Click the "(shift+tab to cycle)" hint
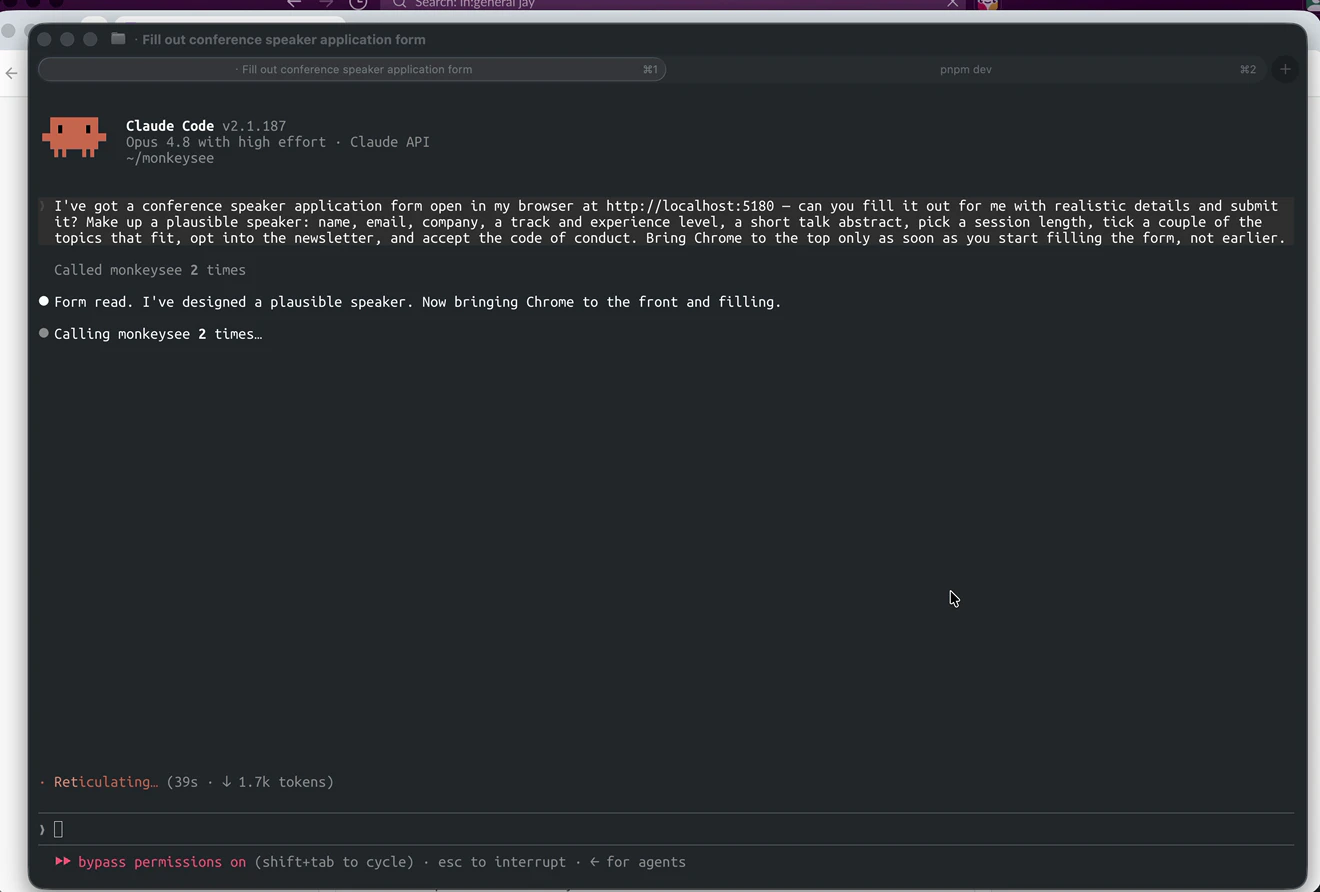Screen dimensions: 1320x892 [x=334, y=862]
